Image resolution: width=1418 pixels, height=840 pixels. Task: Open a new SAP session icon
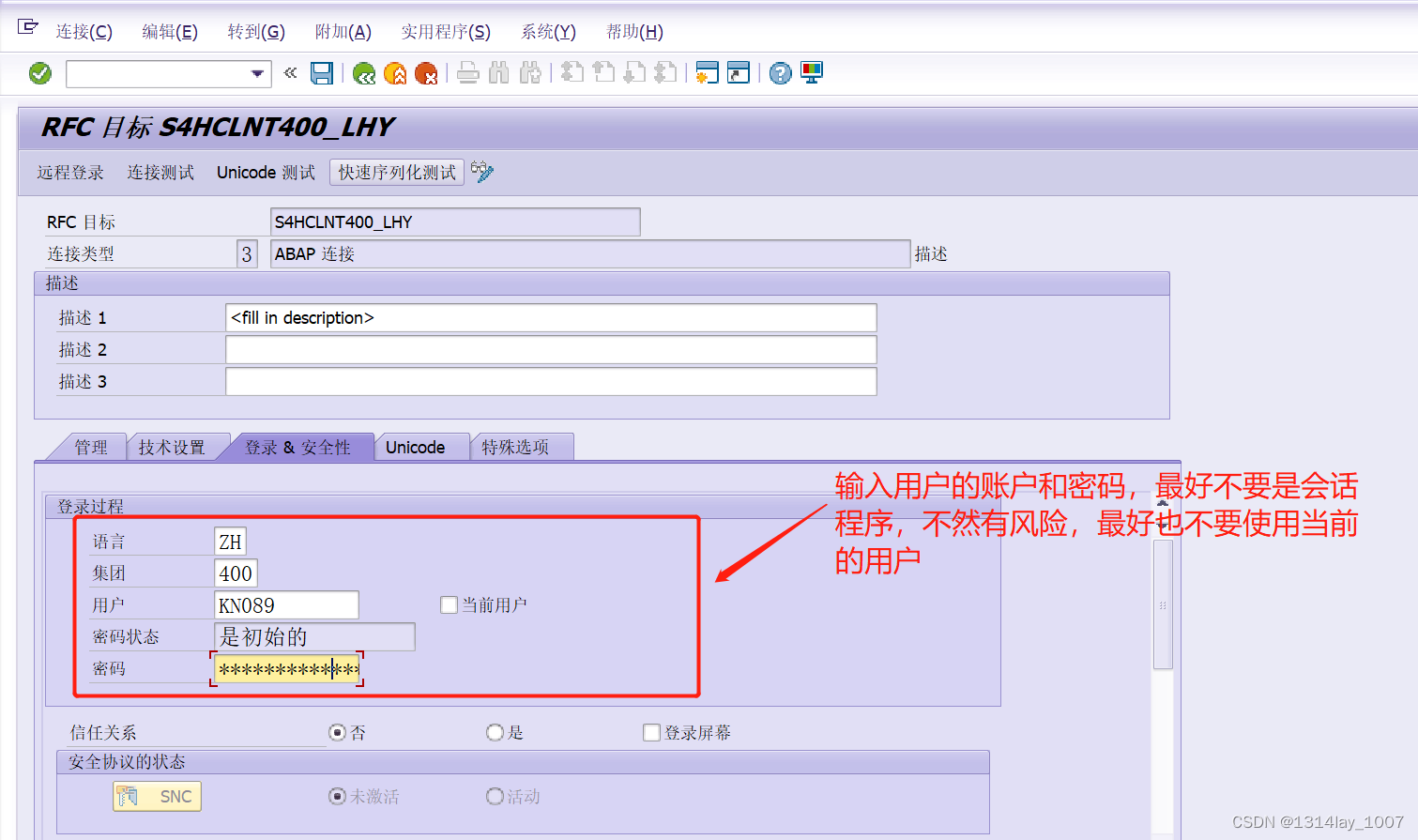[707, 73]
